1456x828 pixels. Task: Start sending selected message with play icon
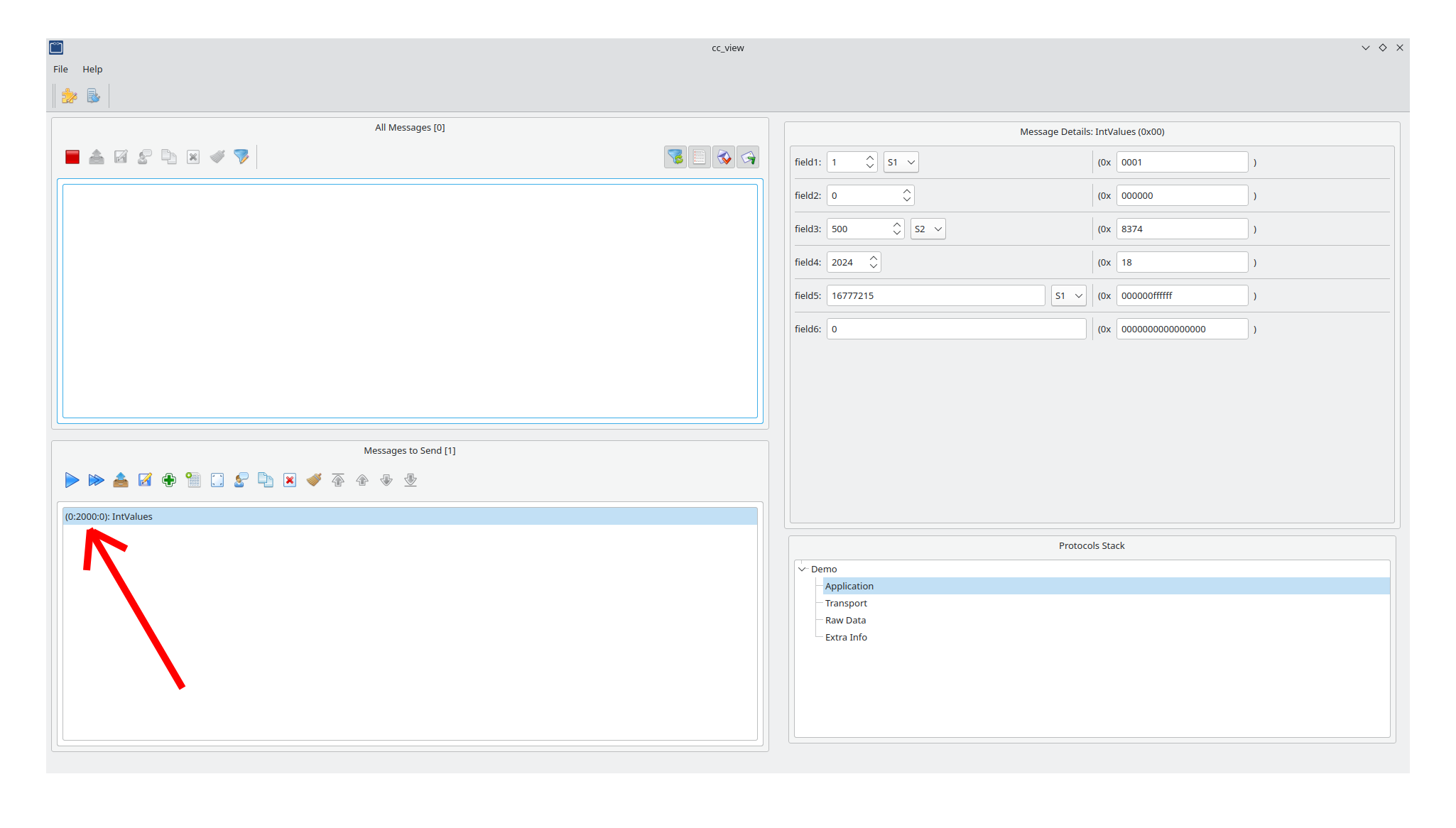72,480
